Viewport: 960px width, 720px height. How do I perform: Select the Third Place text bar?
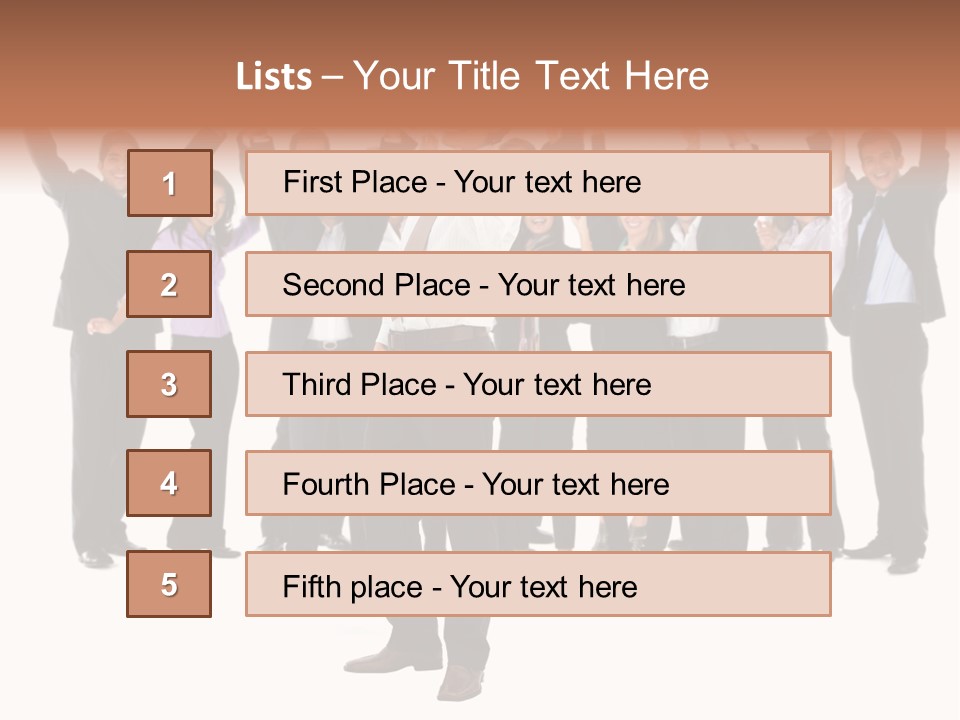point(538,384)
